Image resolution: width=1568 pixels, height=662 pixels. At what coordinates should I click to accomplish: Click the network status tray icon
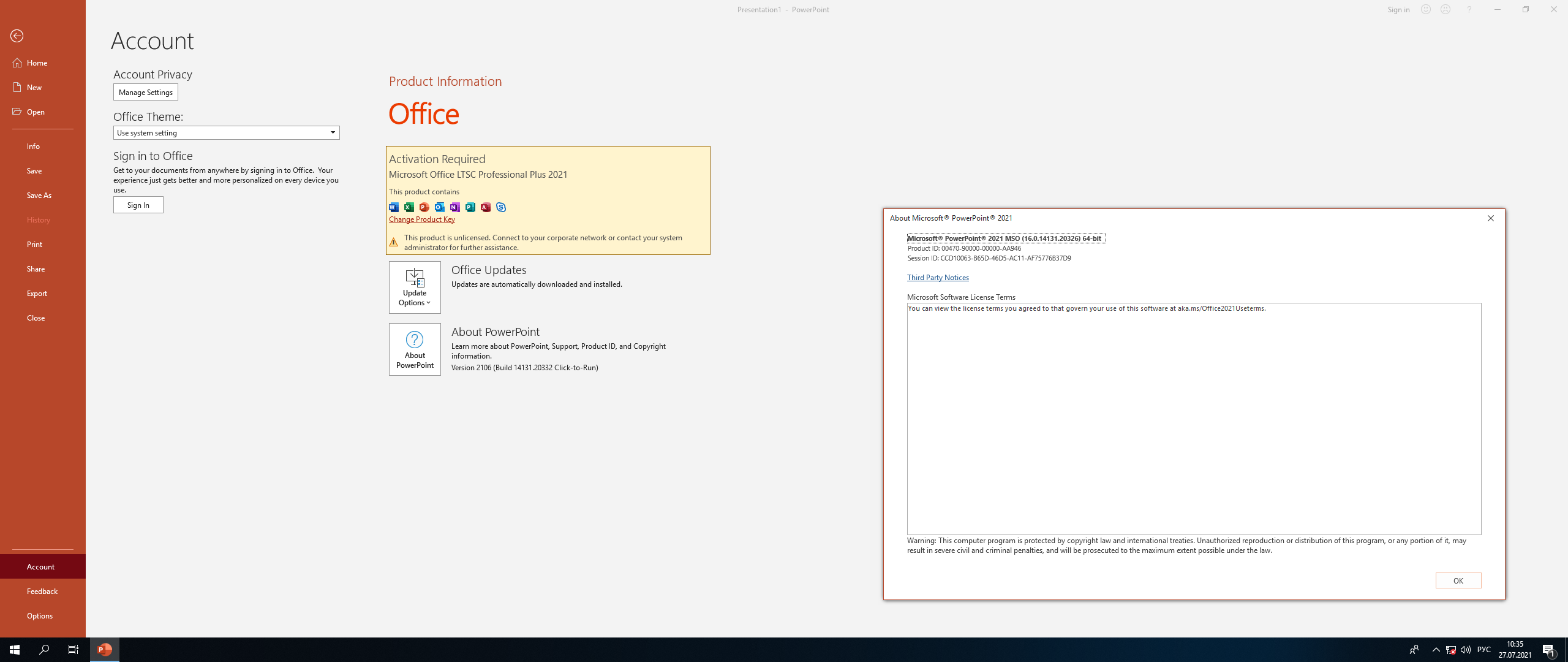pos(1450,650)
